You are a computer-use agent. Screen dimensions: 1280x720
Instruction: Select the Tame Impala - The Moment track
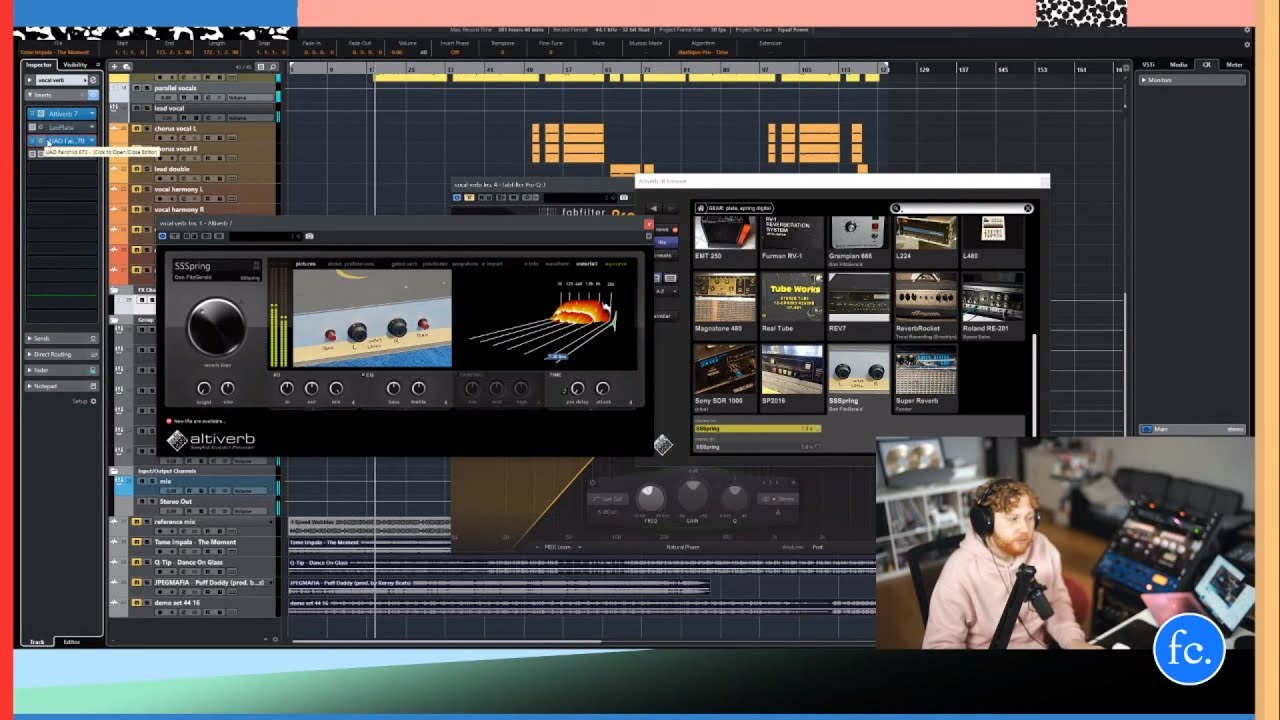point(195,542)
